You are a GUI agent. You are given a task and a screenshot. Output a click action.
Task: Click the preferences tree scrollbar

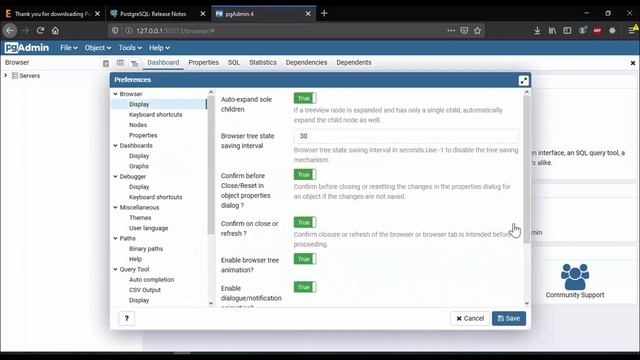pyautogui.click(x=211, y=165)
